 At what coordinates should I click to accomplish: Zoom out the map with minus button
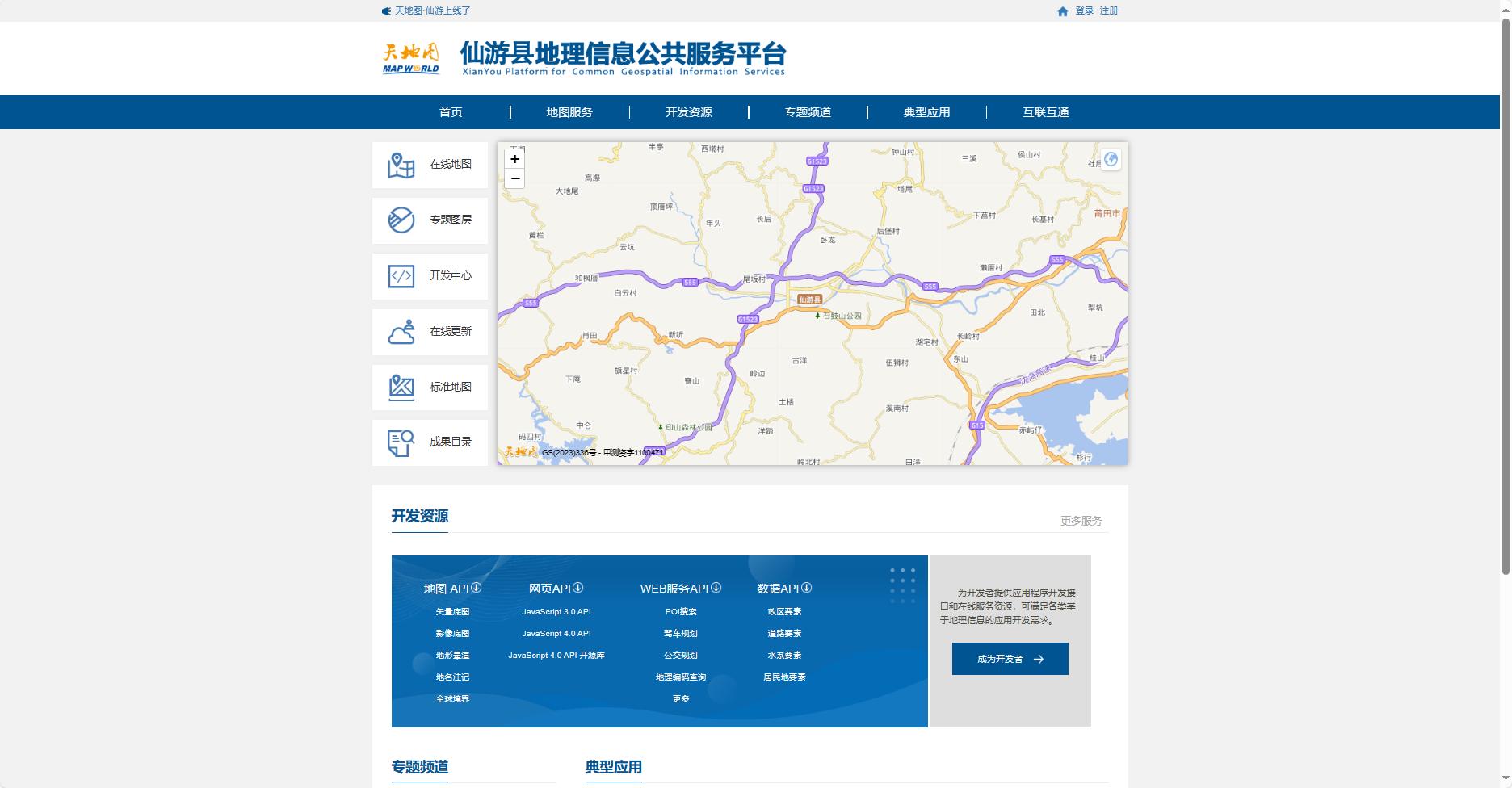(x=514, y=178)
